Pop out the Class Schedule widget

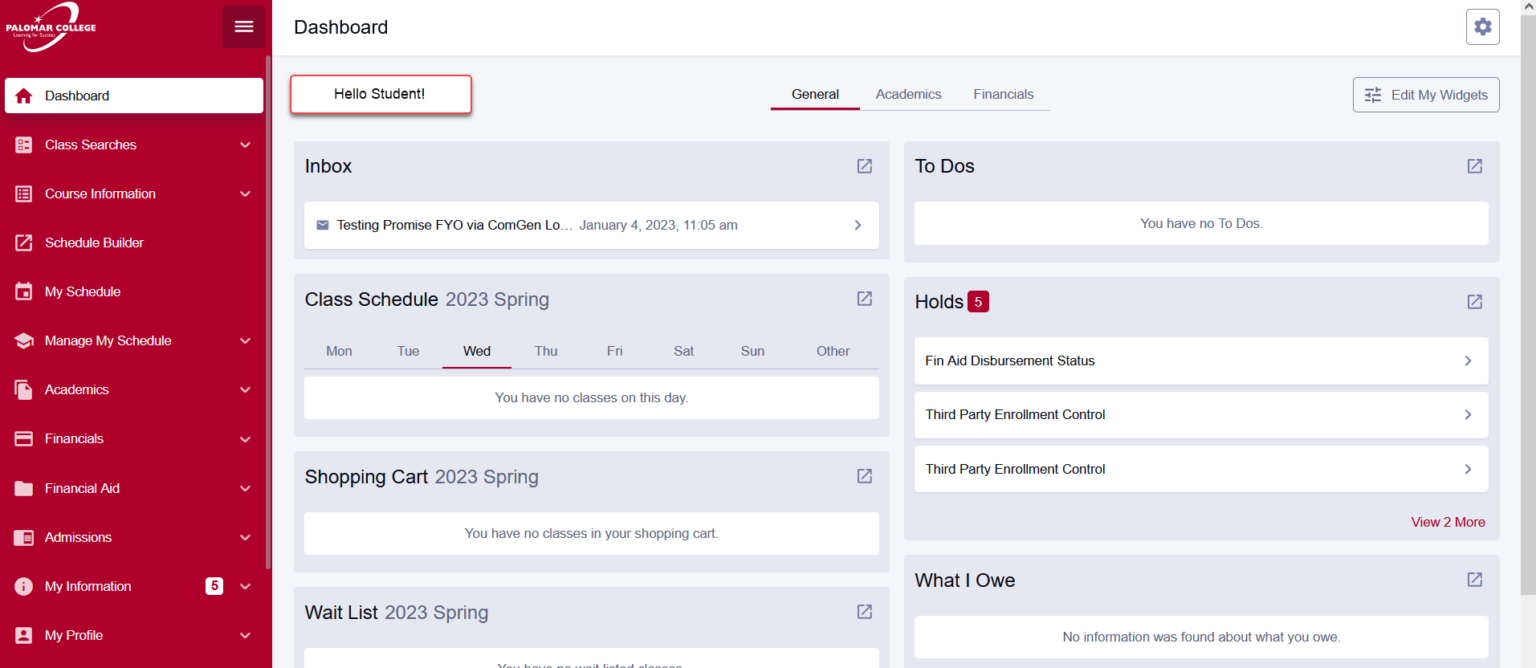coord(864,299)
